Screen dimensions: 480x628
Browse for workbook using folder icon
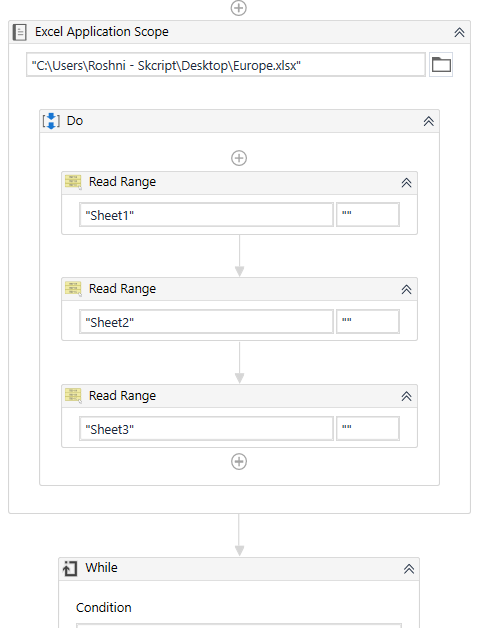point(441,64)
